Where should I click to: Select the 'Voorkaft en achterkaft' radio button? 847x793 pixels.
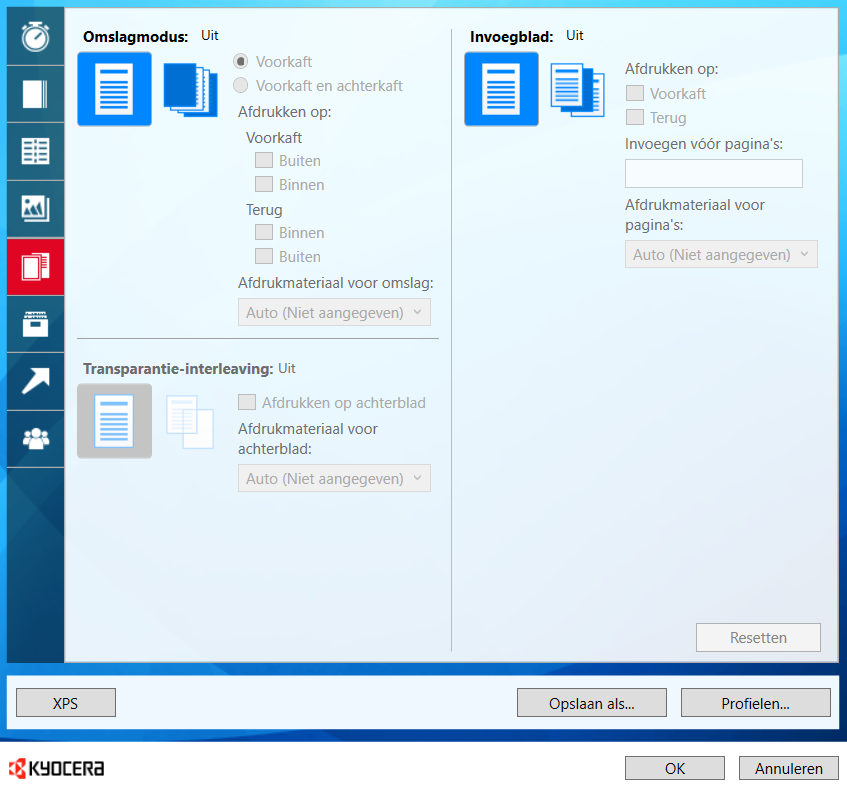coord(240,86)
